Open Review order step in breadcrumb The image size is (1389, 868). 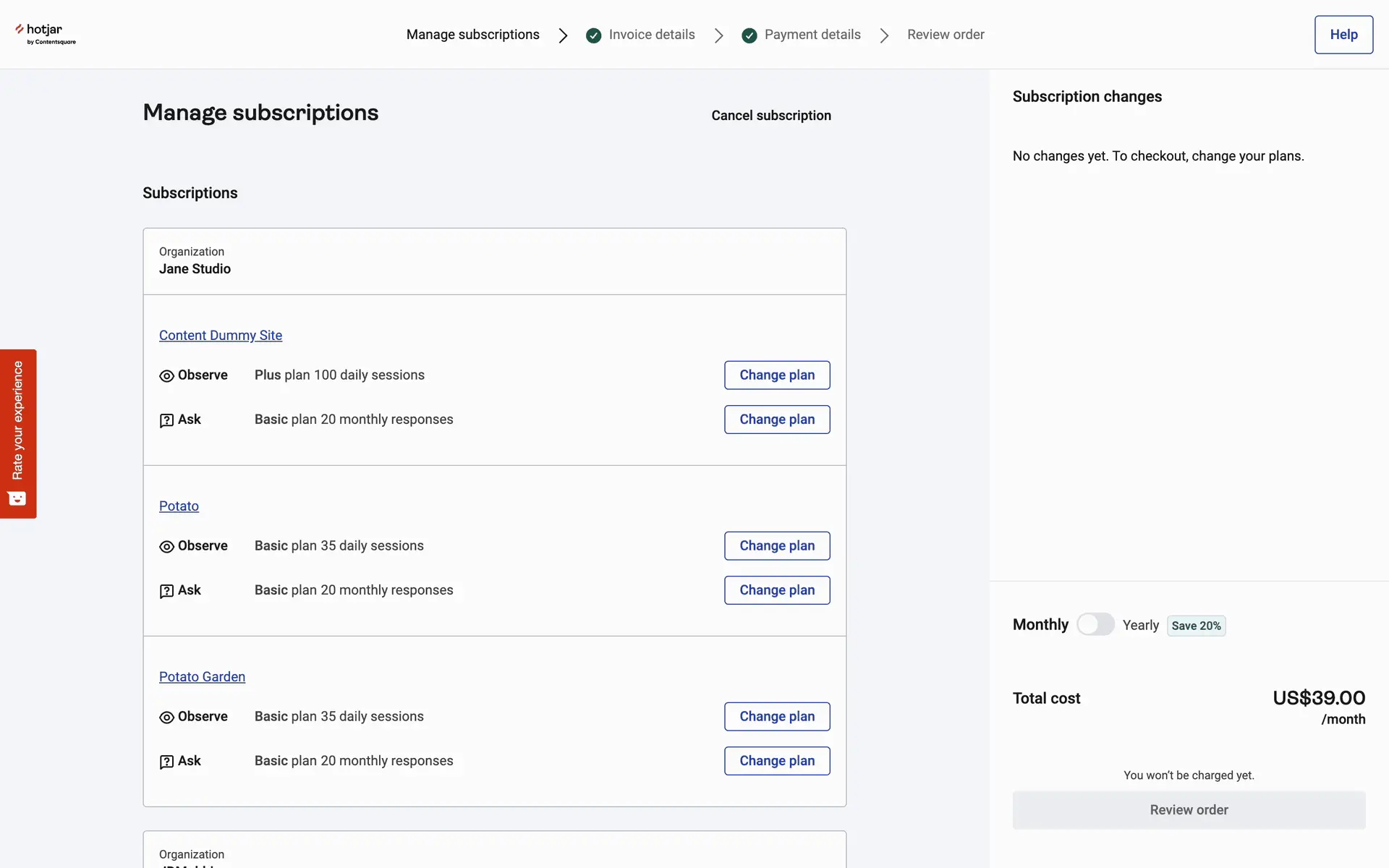point(945,35)
